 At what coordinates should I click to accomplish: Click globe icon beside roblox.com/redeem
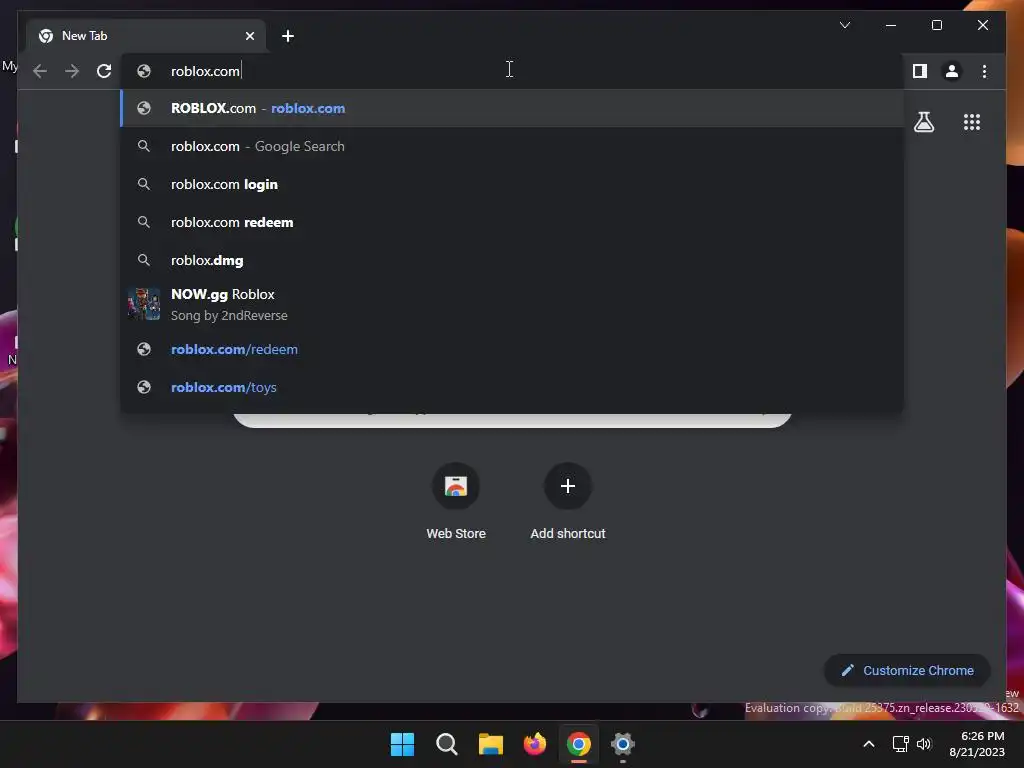click(x=144, y=349)
